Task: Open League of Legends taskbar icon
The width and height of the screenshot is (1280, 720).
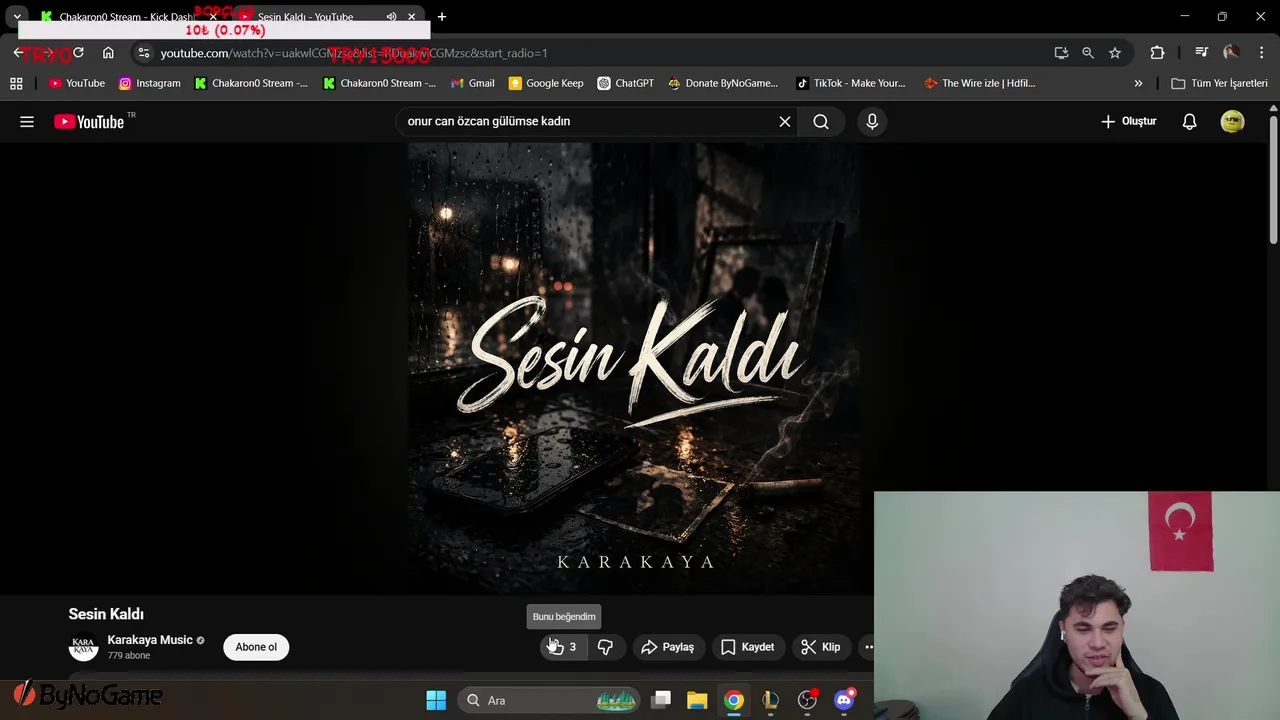Action: tap(770, 700)
